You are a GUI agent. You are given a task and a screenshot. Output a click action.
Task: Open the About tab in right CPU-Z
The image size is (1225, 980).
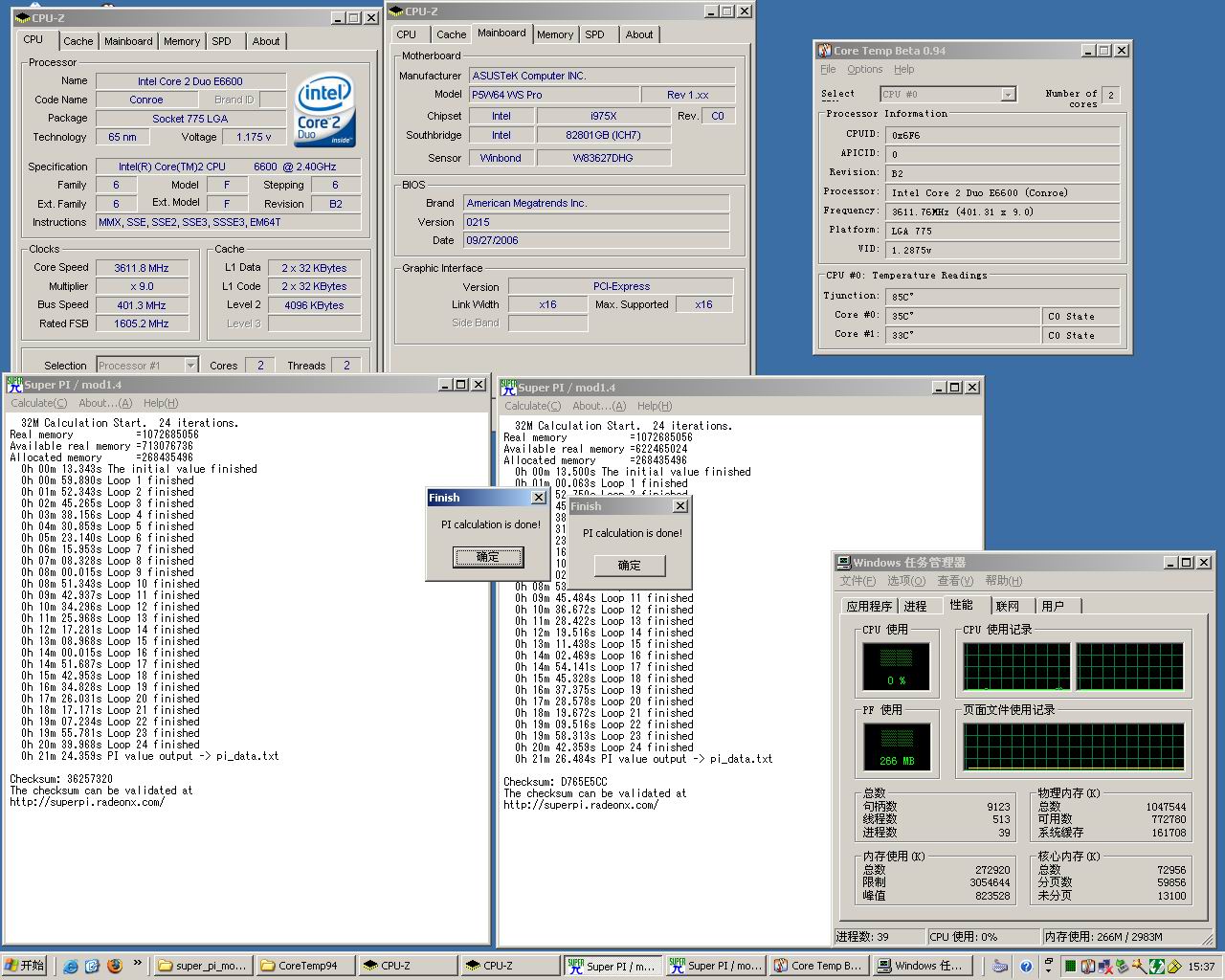coord(639,34)
